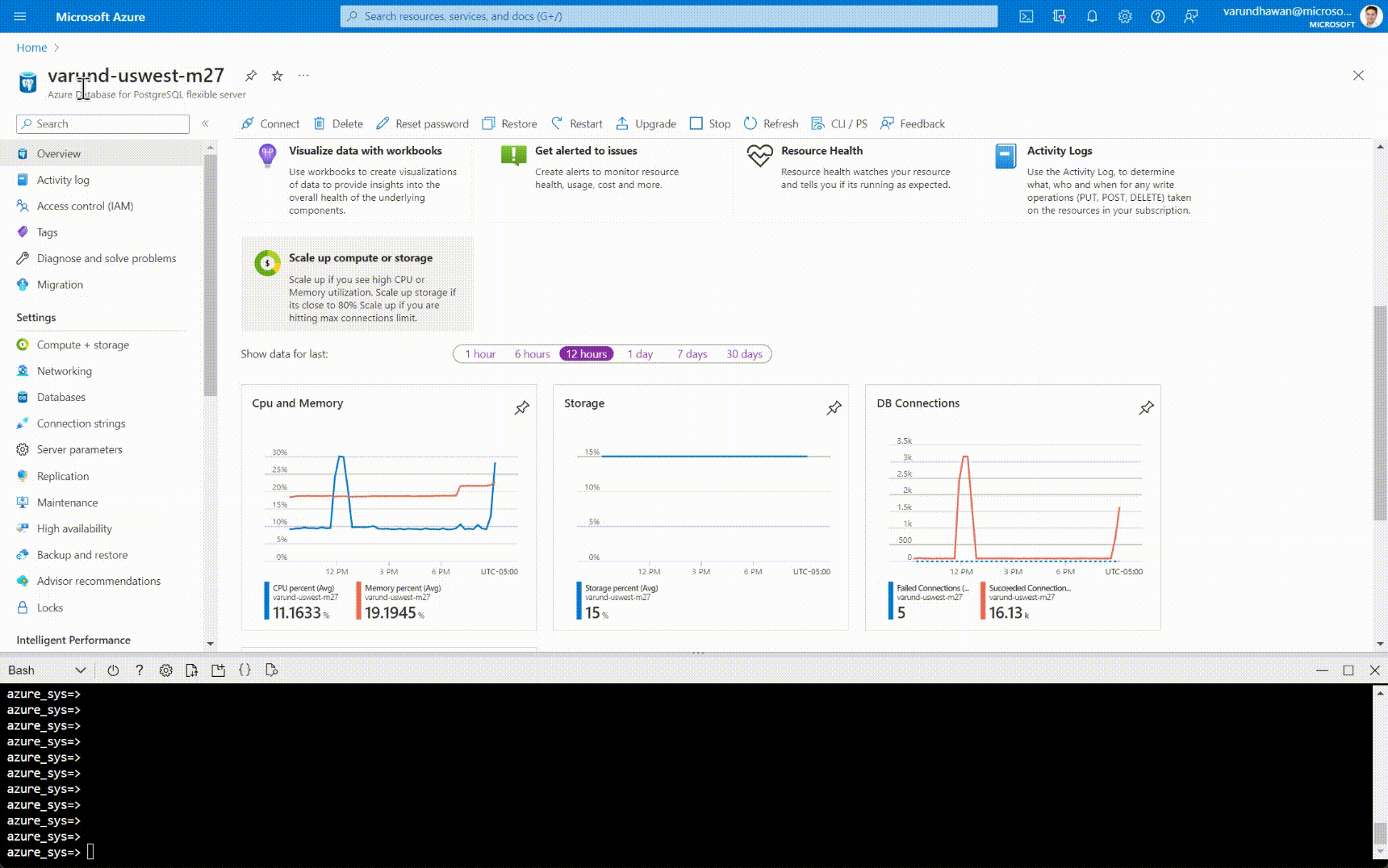Click the Restart server toolbar button
Image resolution: width=1388 pixels, height=868 pixels.
[x=577, y=123]
